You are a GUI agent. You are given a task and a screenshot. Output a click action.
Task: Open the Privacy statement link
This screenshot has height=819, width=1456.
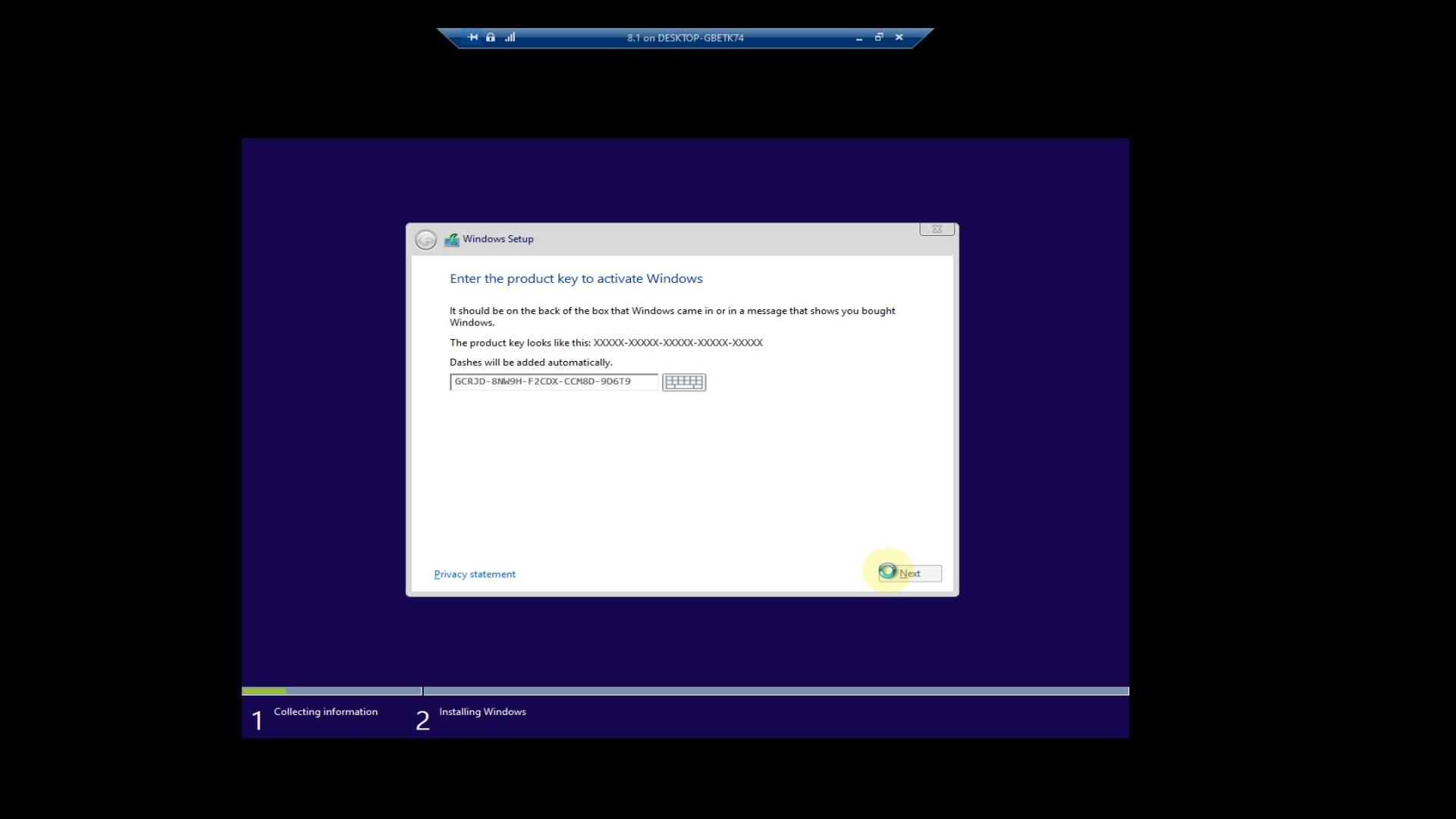(475, 574)
